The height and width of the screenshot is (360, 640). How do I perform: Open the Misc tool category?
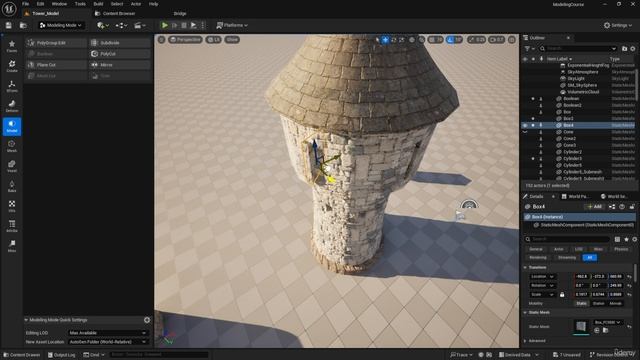pyautogui.click(x=12, y=246)
